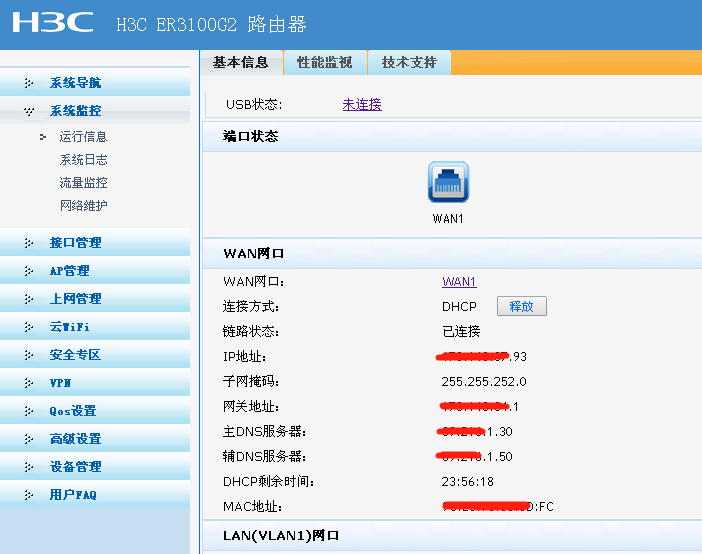Expand the AP管理 arrow icon
Image resolution: width=702 pixels, height=554 pixels.
[x=29, y=271]
